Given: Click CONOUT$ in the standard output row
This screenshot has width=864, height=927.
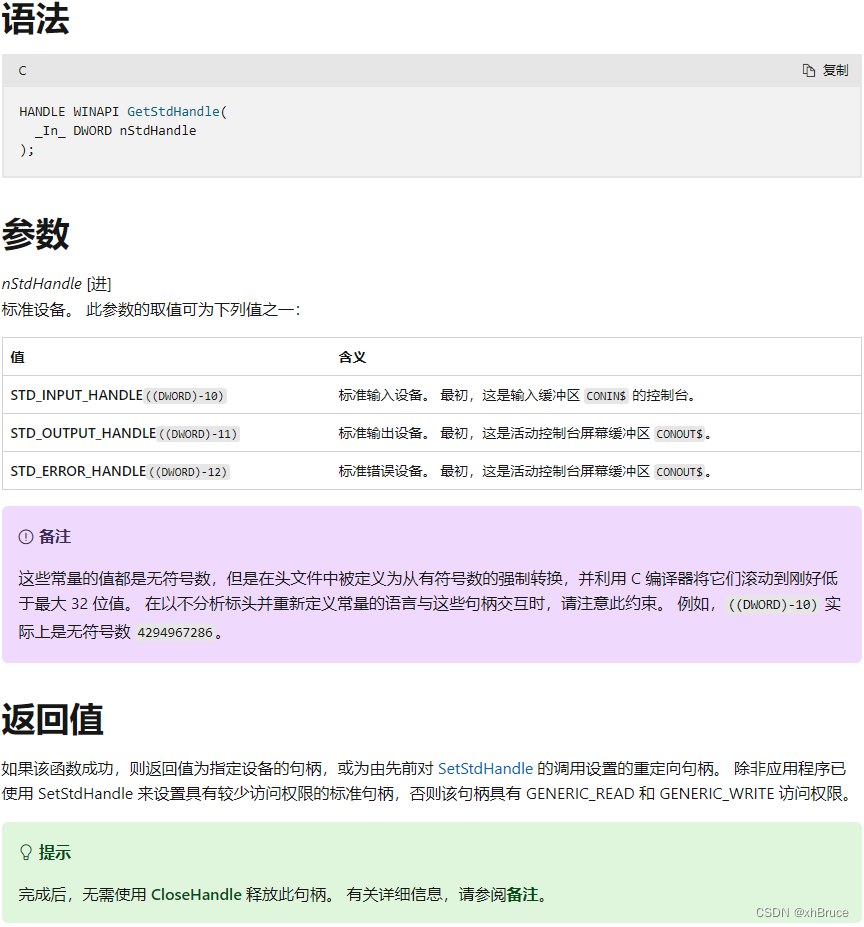Looking at the screenshot, I should click(x=679, y=434).
